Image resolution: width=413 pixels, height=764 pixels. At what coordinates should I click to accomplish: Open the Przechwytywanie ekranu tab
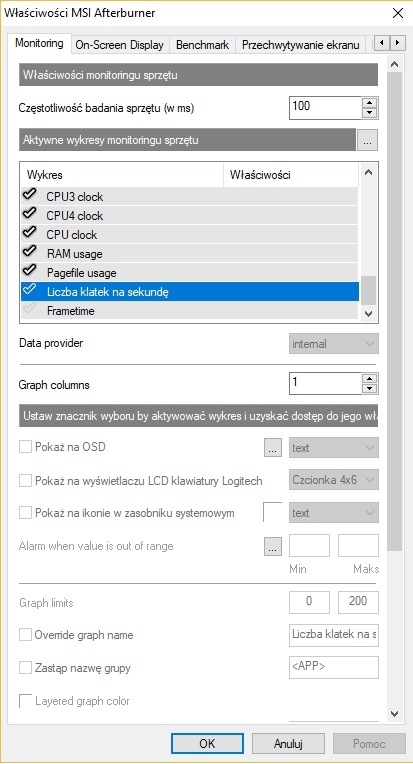click(302, 45)
